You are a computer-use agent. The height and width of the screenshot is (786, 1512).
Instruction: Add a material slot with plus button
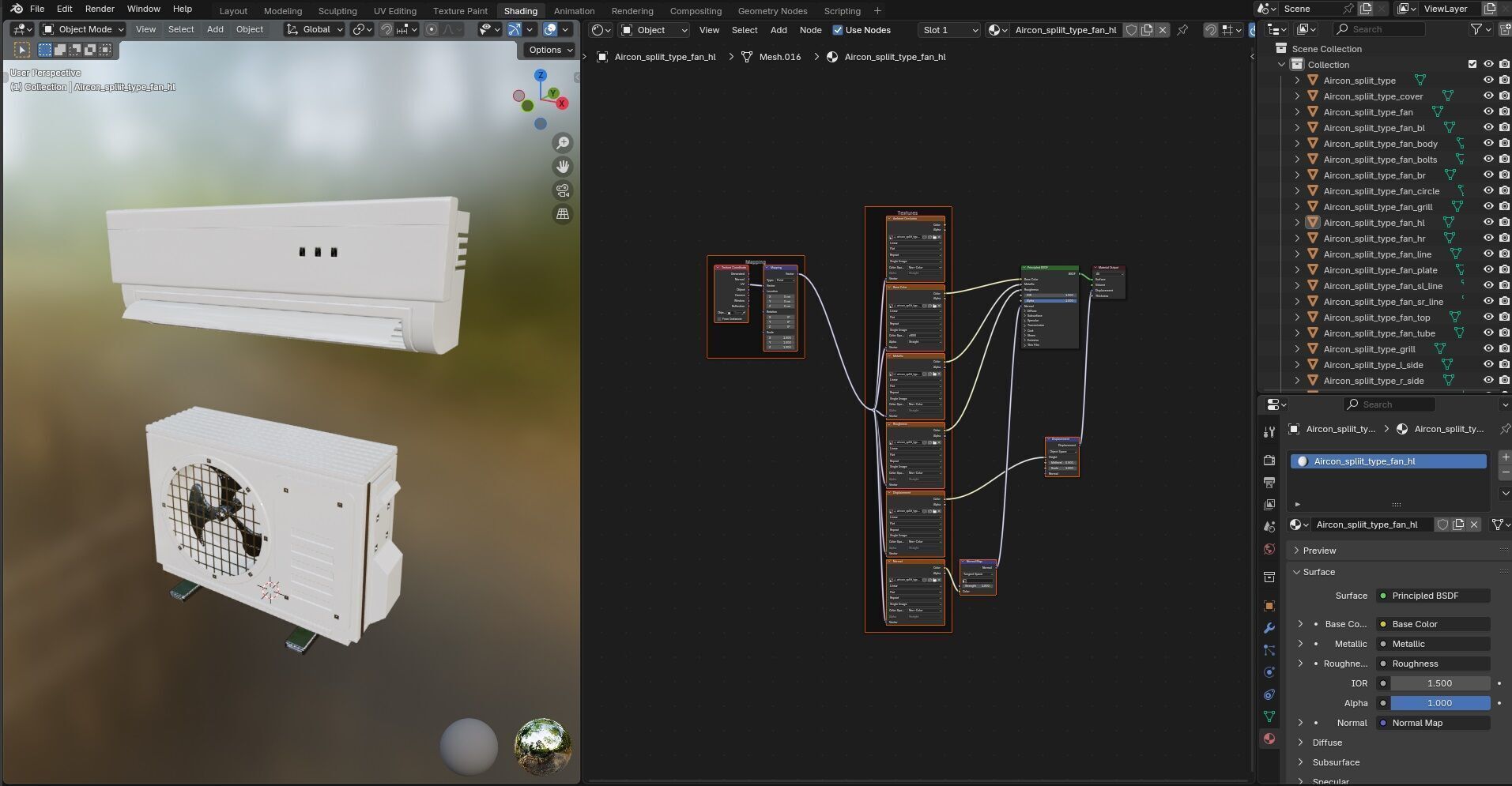tap(1505, 457)
